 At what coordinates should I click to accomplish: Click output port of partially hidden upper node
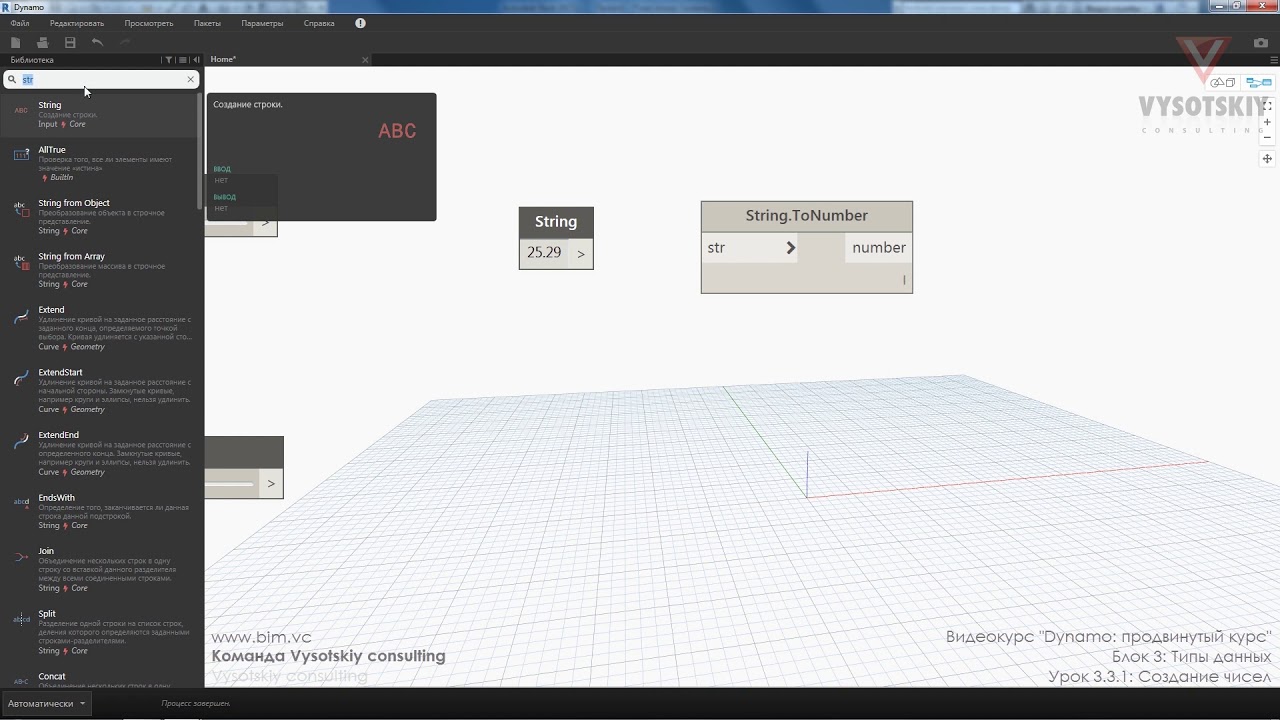click(265, 224)
